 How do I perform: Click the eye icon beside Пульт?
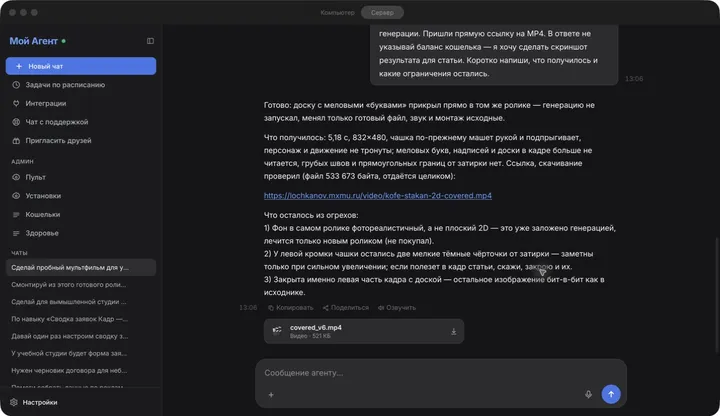pos(16,177)
